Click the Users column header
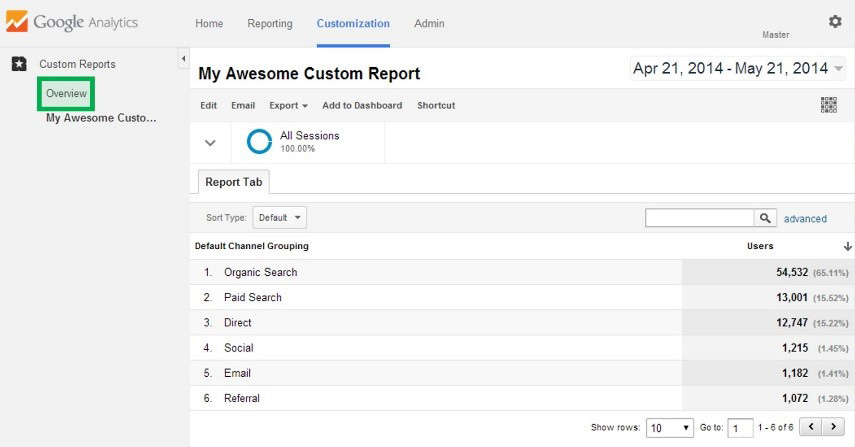 pyautogui.click(x=760, y=246)
